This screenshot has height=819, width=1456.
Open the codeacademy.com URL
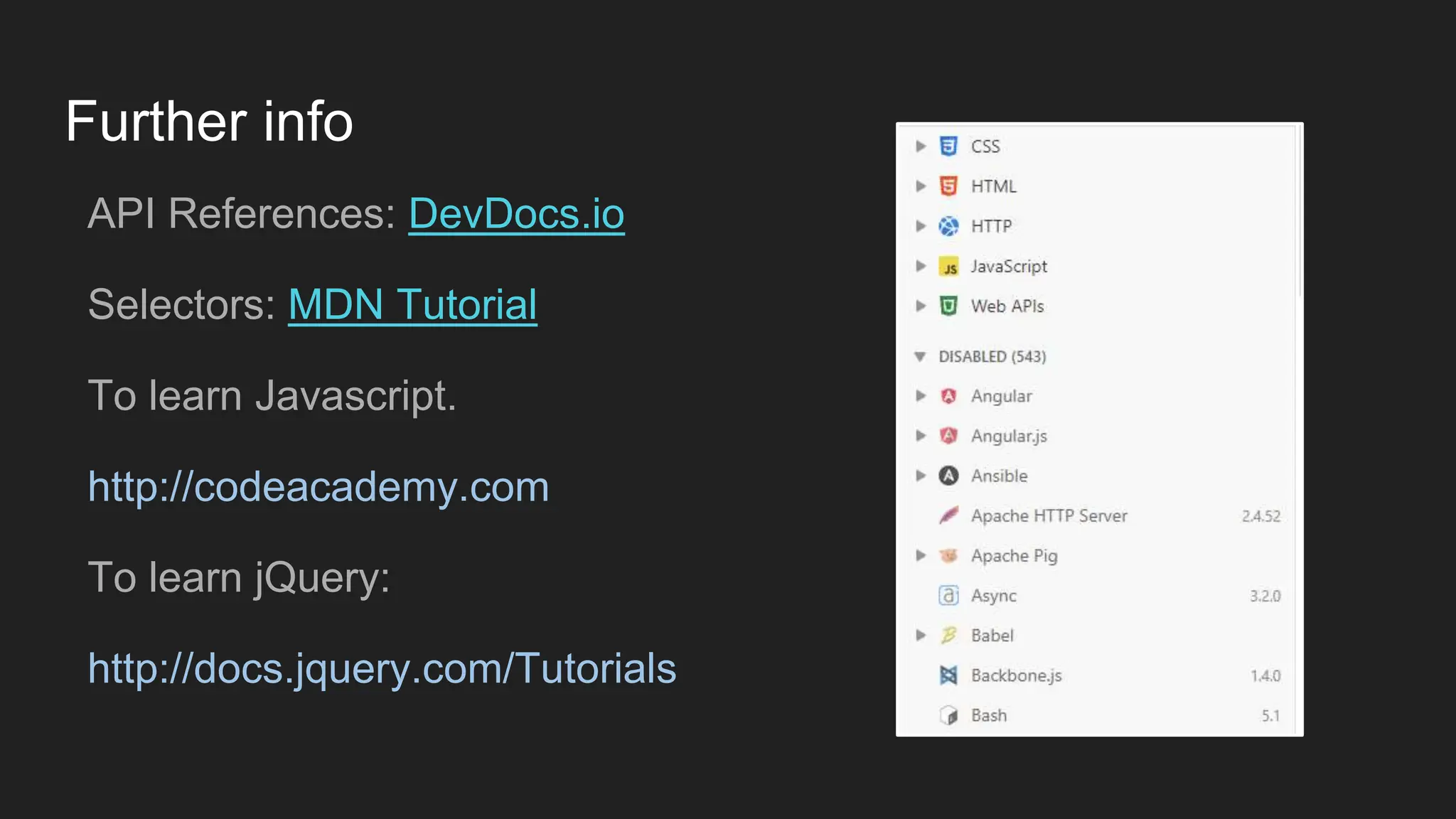tap(318, 487)
